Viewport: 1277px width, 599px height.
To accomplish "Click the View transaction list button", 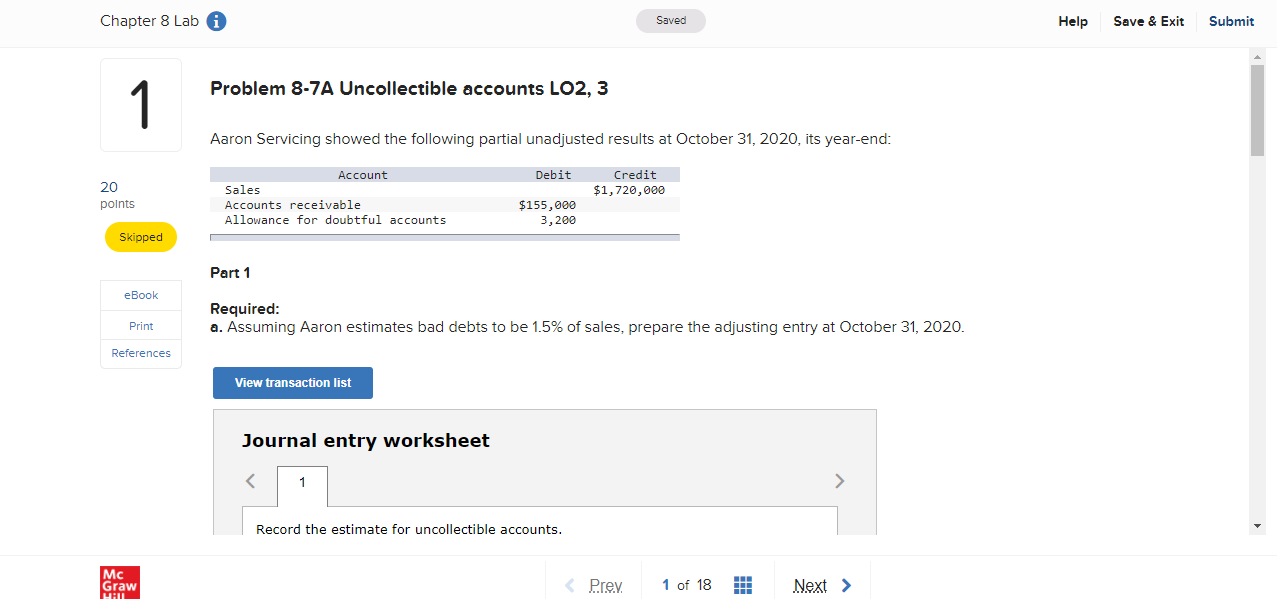I will coord(292,382).
